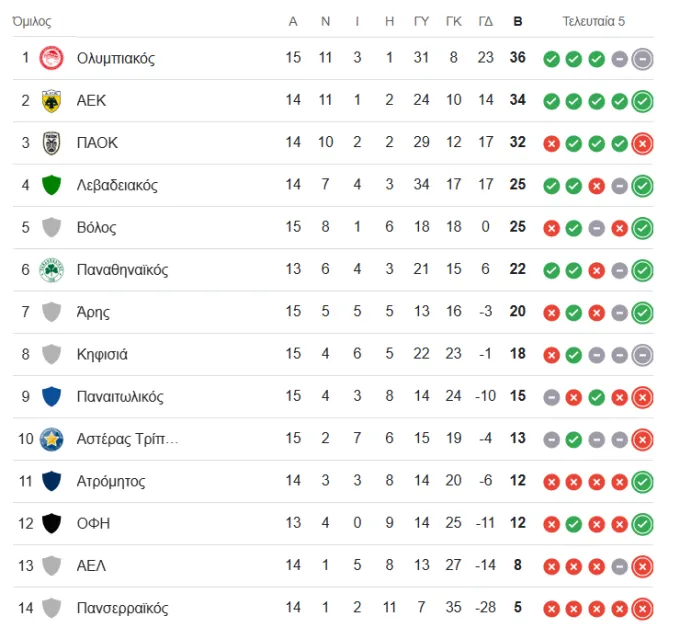680x639 pixels.
Task: Select Olympiacos's latest draw result circle
Action: click(x=642, y=59)
